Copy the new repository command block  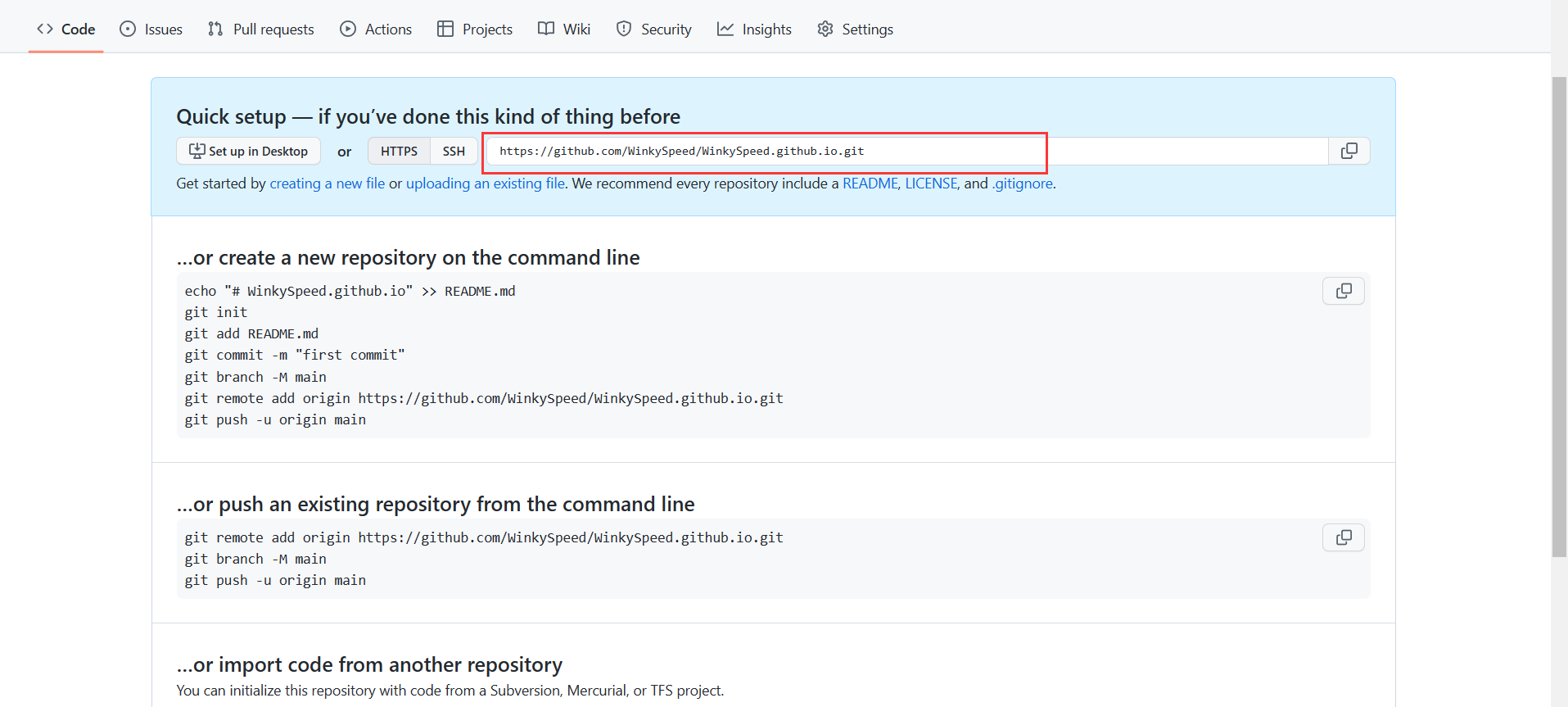(1344, 291)
